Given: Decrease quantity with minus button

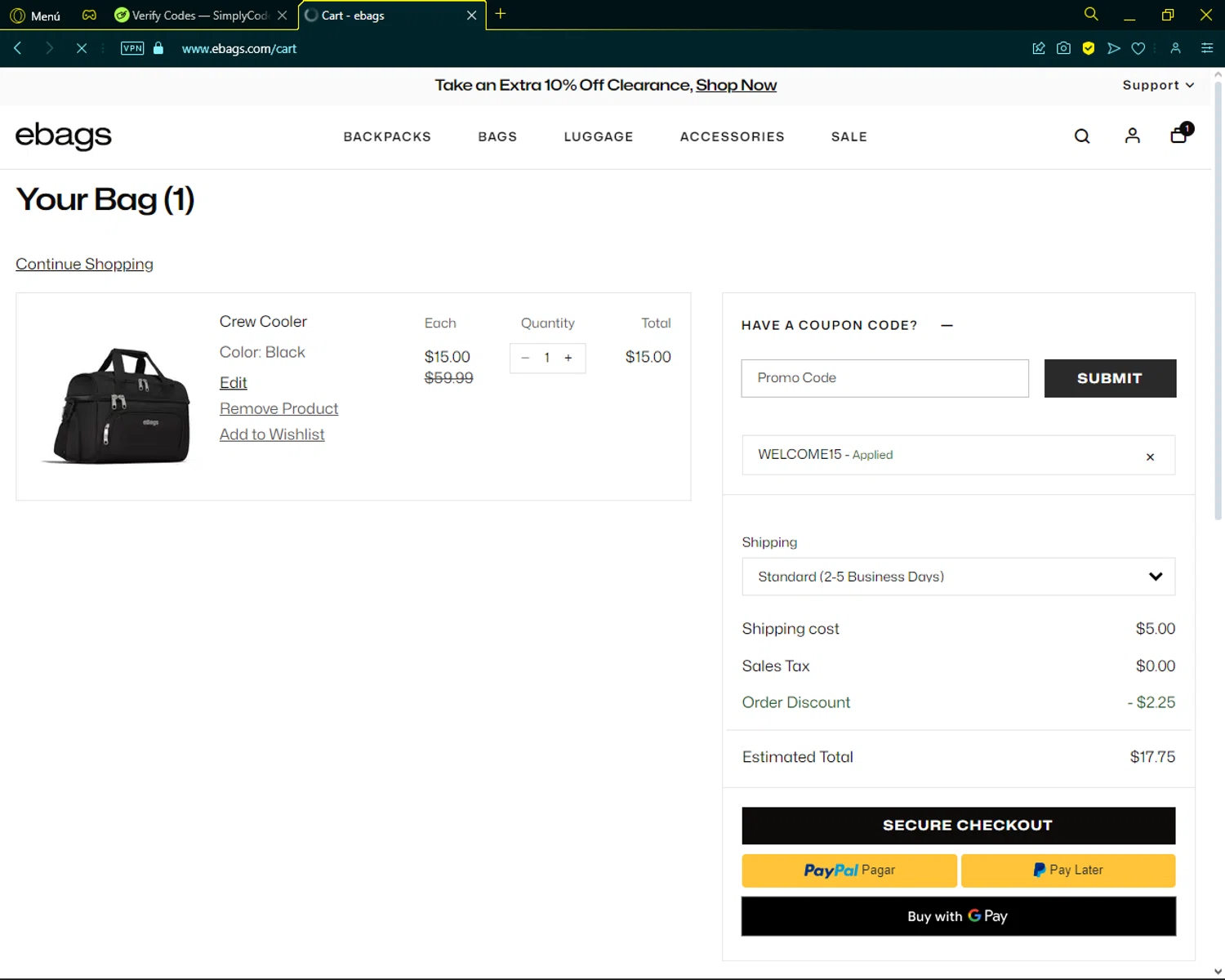Looking at the screenshot, I should pos(525,358).
